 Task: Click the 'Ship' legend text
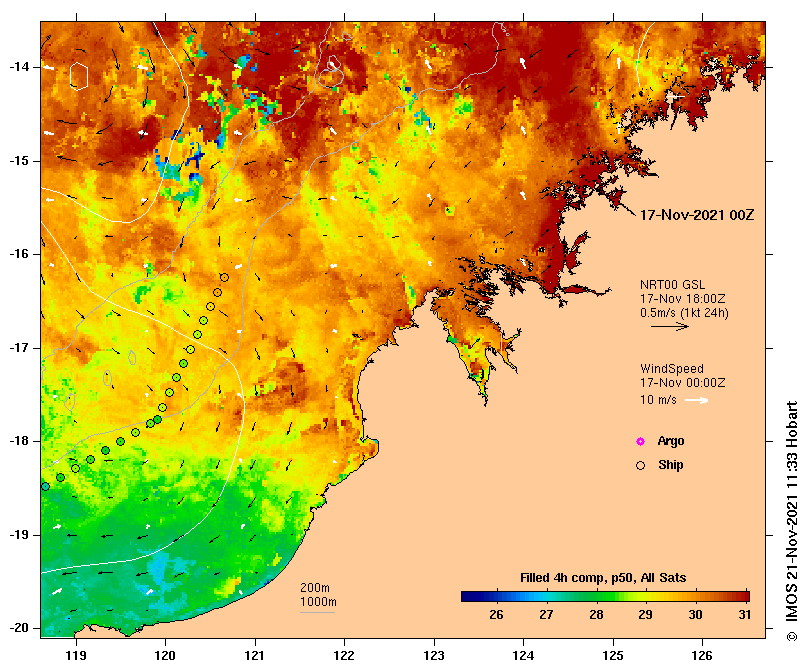671,465
